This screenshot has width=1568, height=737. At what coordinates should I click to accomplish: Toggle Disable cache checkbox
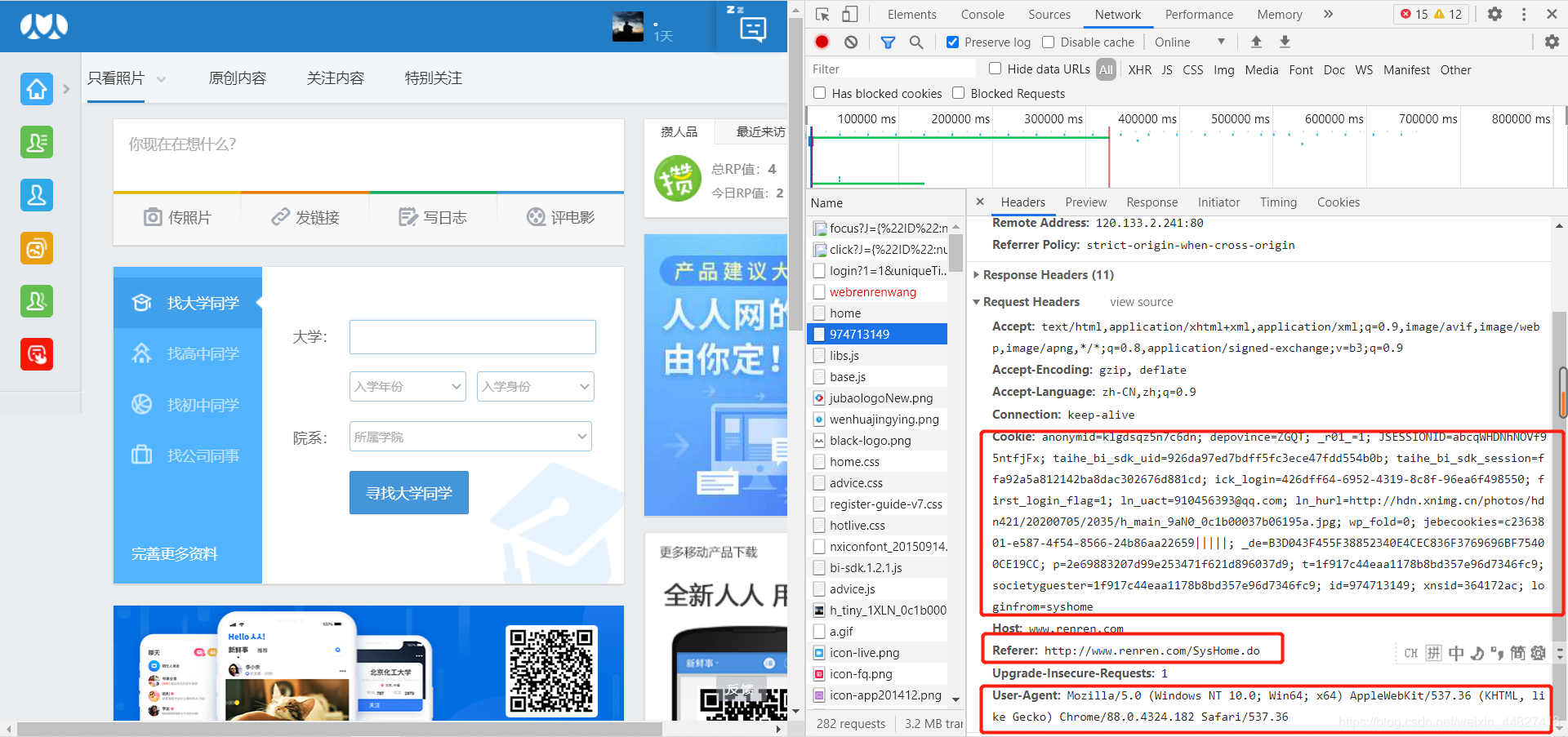tap(1049, 42)
